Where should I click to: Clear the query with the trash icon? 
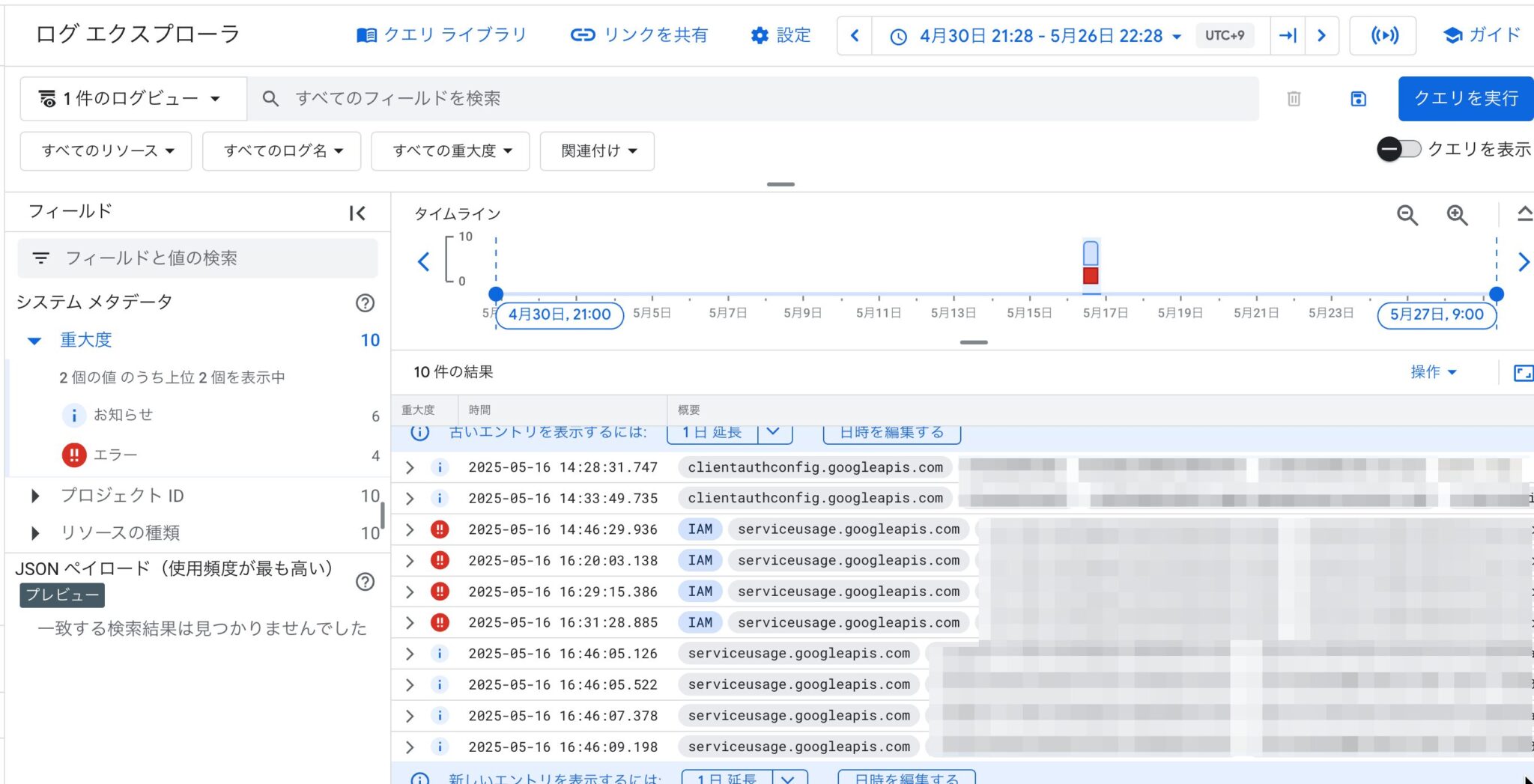(1295, 98)
